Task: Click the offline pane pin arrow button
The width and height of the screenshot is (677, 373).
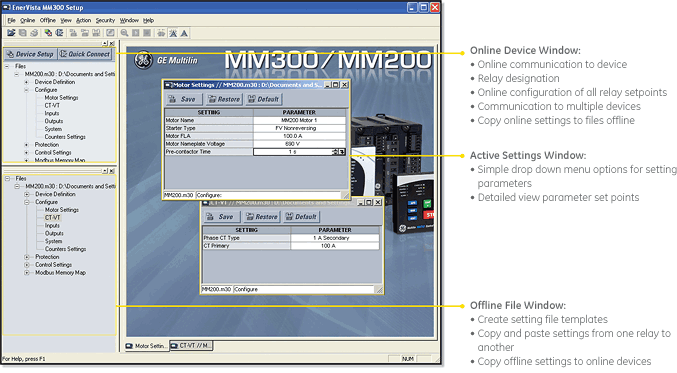Action: point(105,171)
